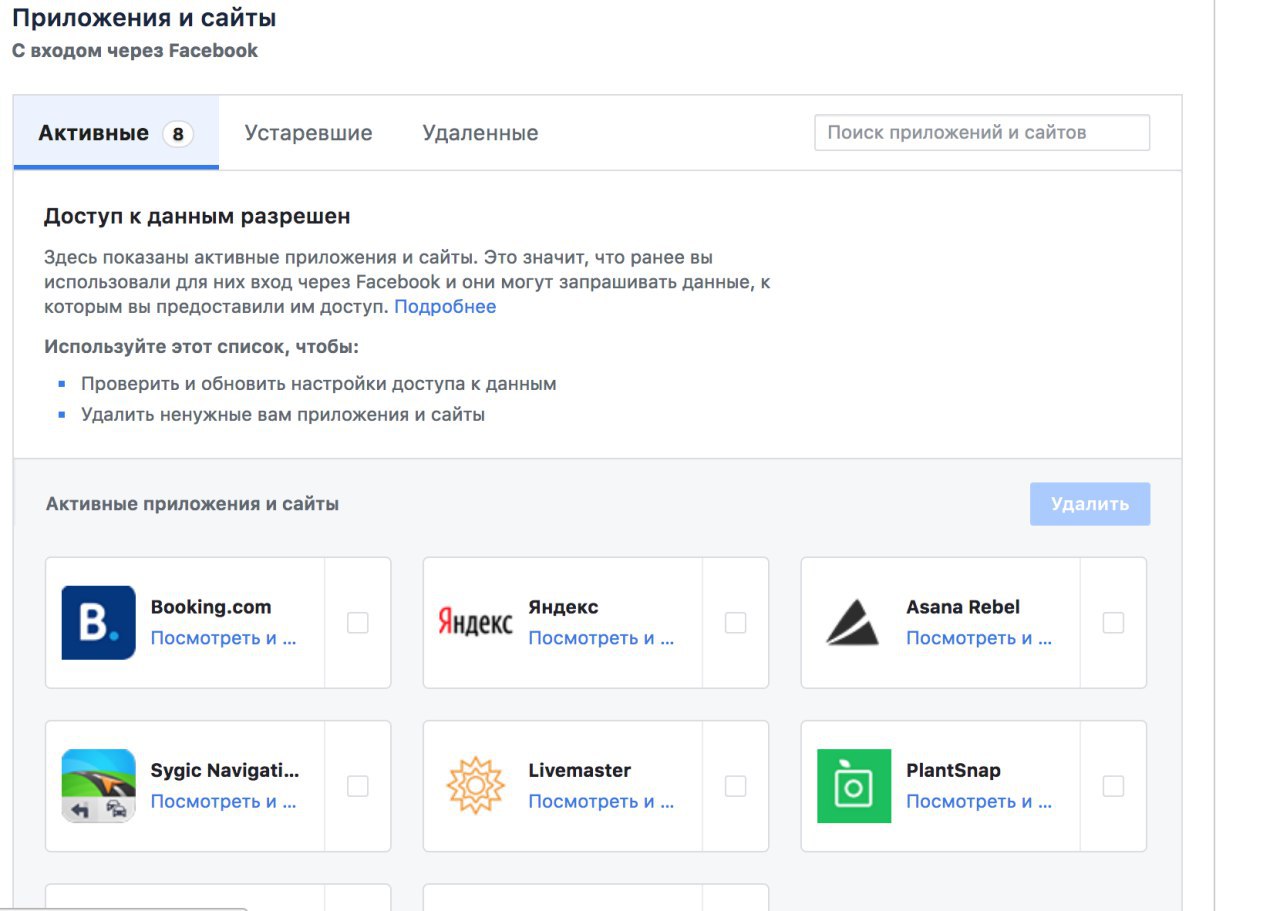Check the PlantSnap checkbox
Viewport: 1280px width, 911px height.
1113,786
